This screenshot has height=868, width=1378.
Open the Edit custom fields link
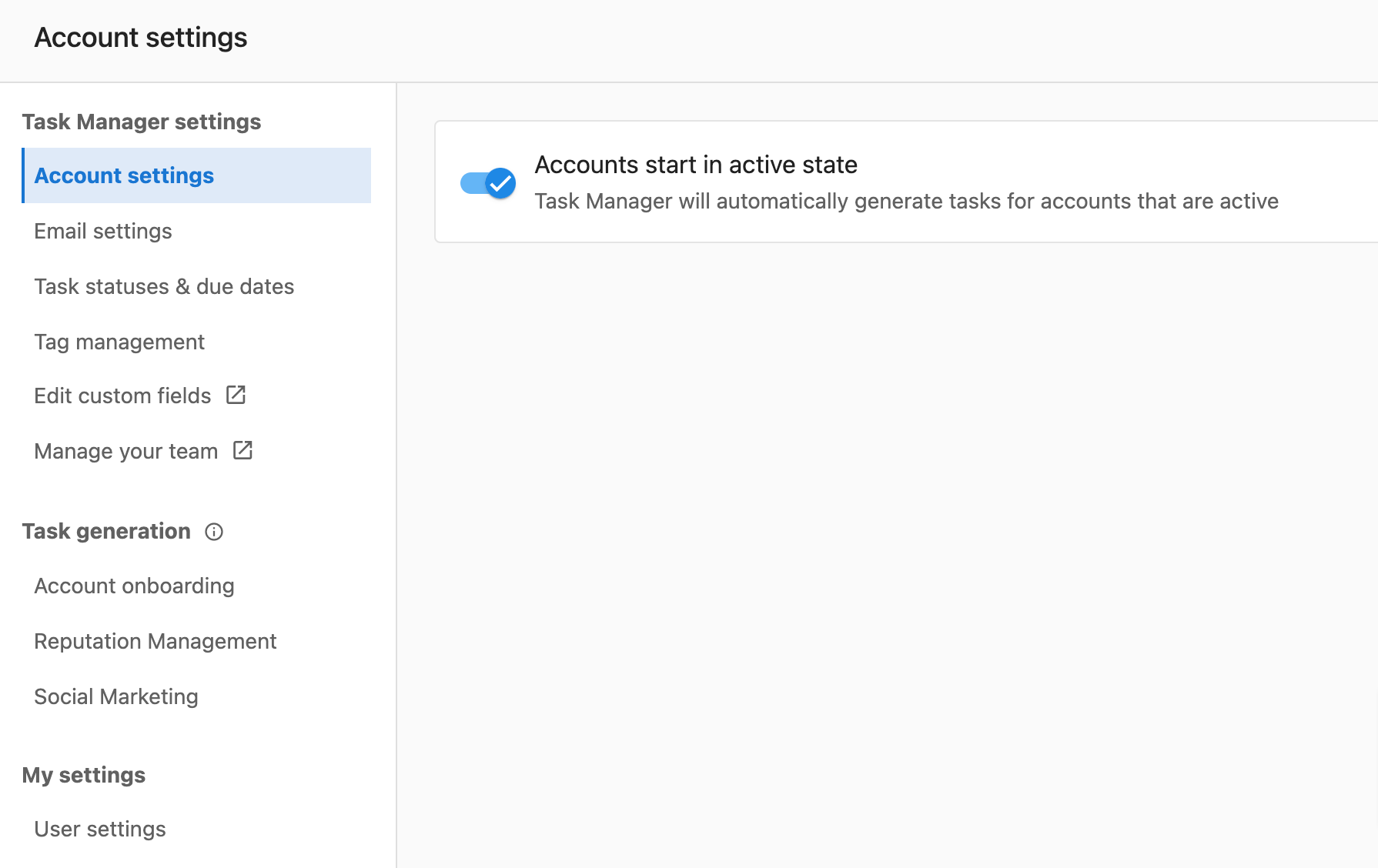point(122,396)
